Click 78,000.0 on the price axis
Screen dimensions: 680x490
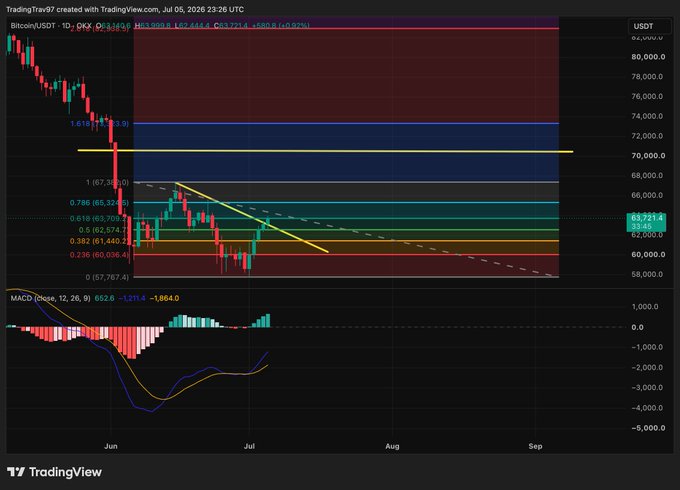coord(647,77)
